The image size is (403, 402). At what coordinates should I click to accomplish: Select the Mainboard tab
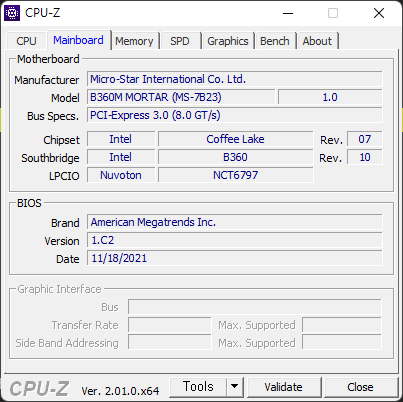click(78, 40)
